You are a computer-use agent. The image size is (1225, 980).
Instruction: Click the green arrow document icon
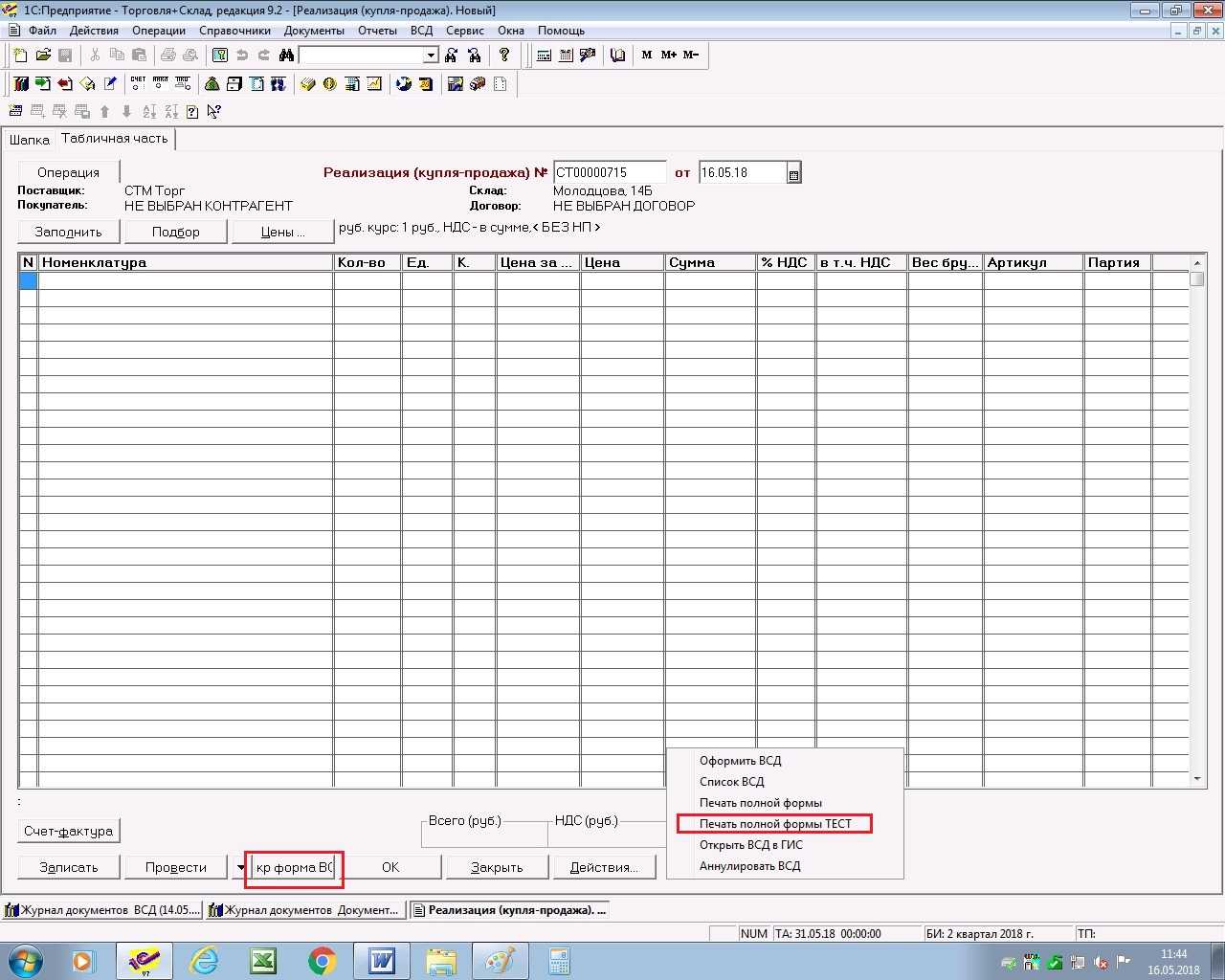pyautogui.click(x=43, y=84)
